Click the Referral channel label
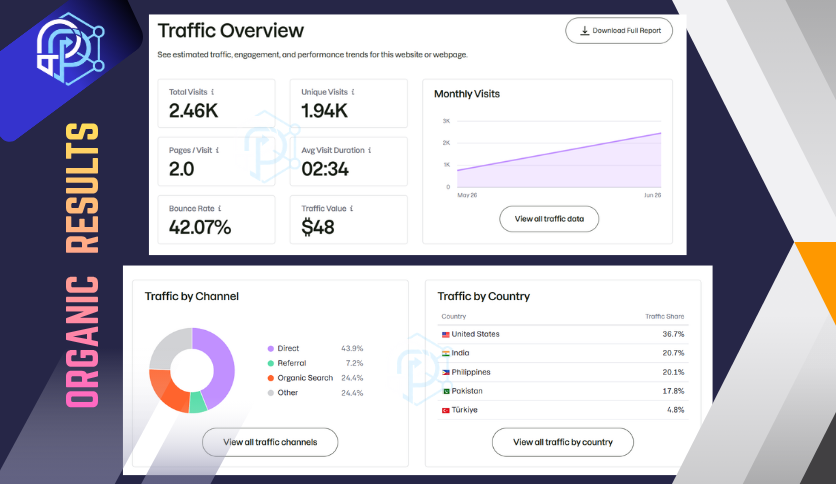 [292, 363]
